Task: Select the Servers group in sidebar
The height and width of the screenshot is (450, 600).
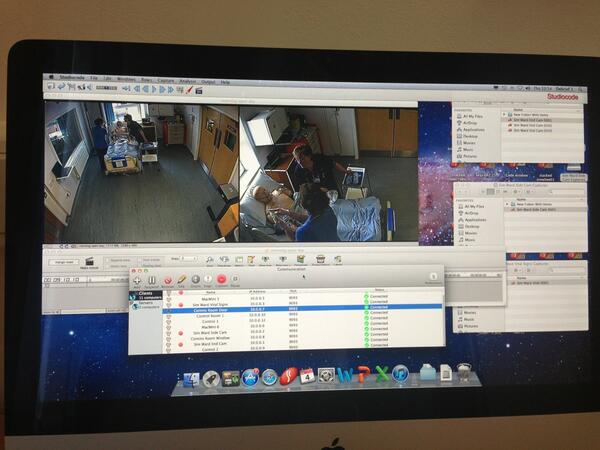Action: tap(145, 305)
